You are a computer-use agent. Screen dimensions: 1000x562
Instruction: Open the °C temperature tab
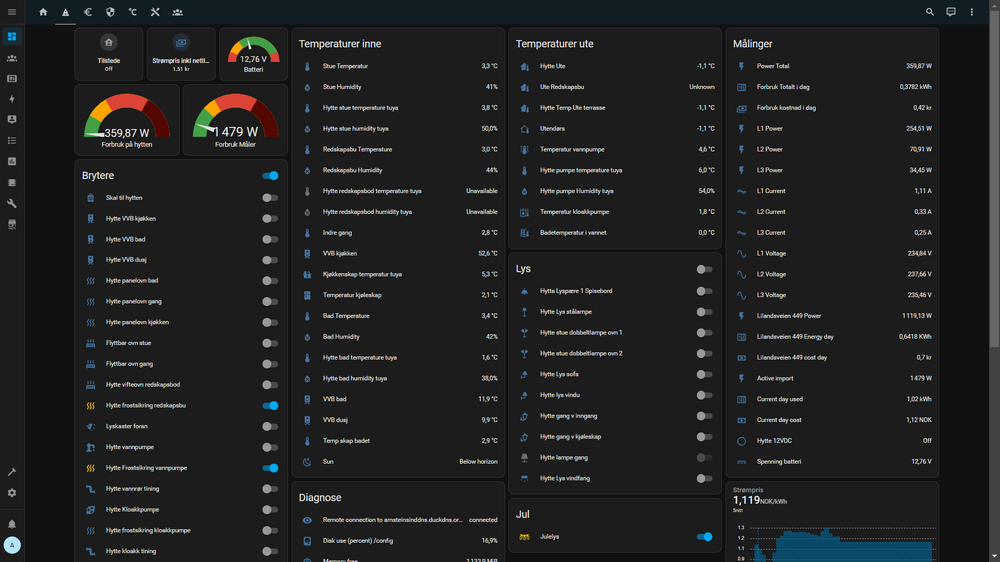(132, 12)
